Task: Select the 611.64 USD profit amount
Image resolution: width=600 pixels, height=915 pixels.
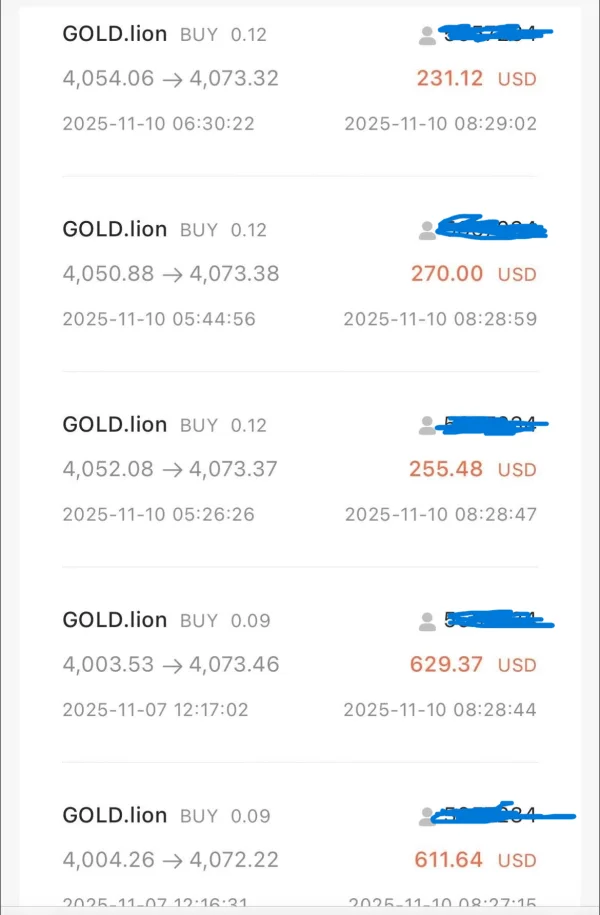Action: tap(448, 859)
